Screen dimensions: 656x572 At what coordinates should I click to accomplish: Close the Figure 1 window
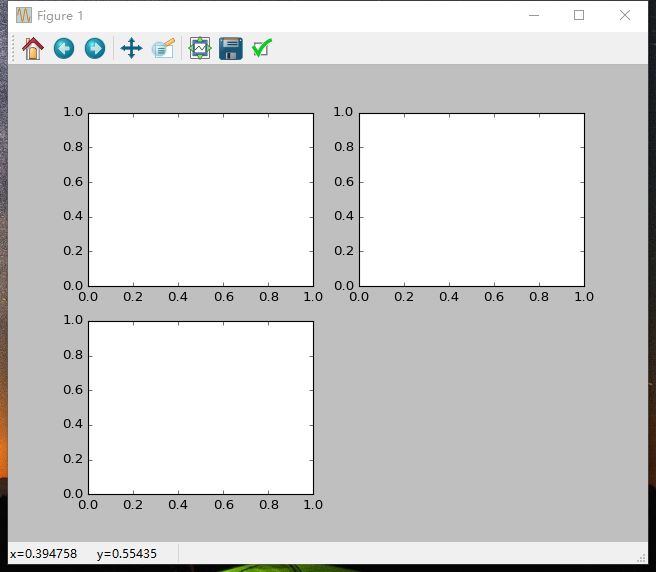click(625, 15)
